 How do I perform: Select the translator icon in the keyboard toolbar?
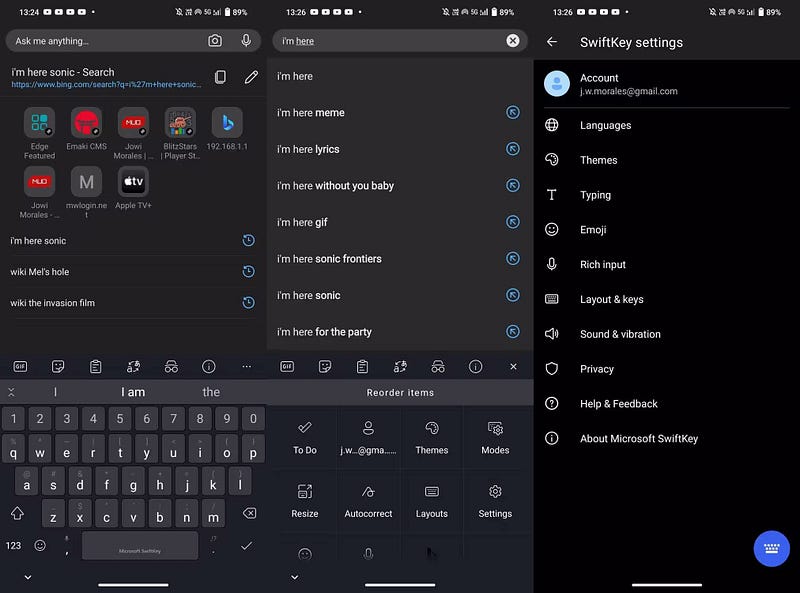point(133,366)
